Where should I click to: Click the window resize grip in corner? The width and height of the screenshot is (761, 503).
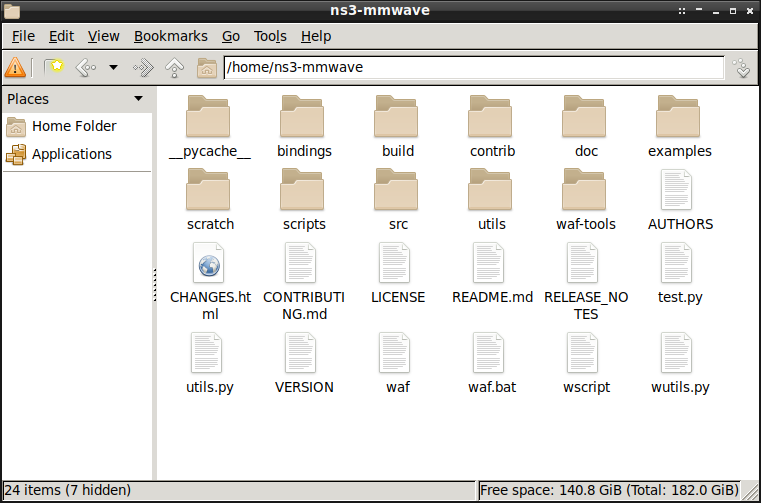point(751,492)
